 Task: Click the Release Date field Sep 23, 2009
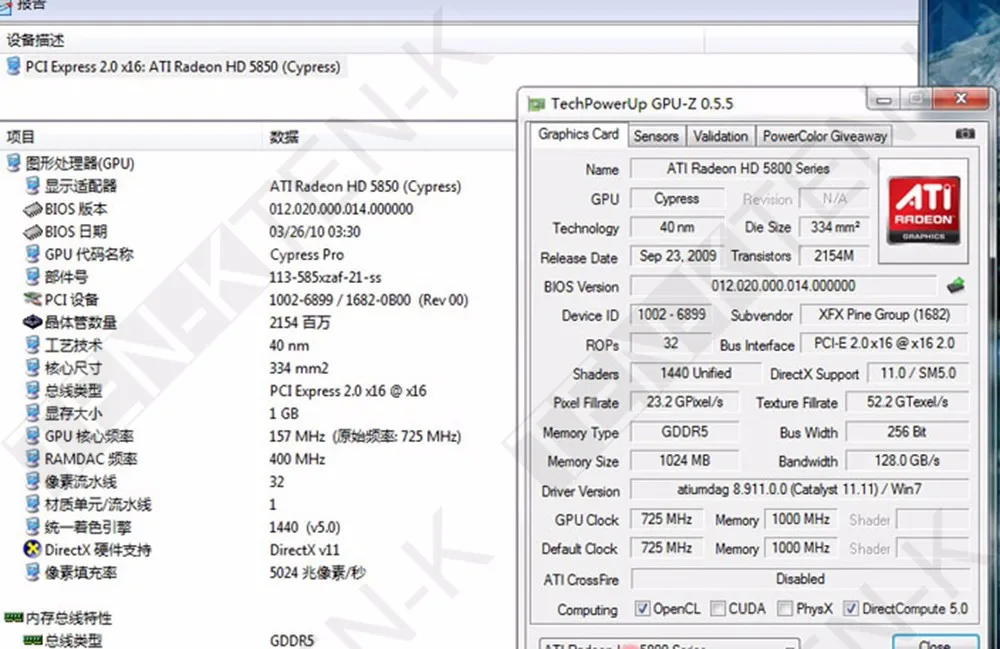pos(677,256)
